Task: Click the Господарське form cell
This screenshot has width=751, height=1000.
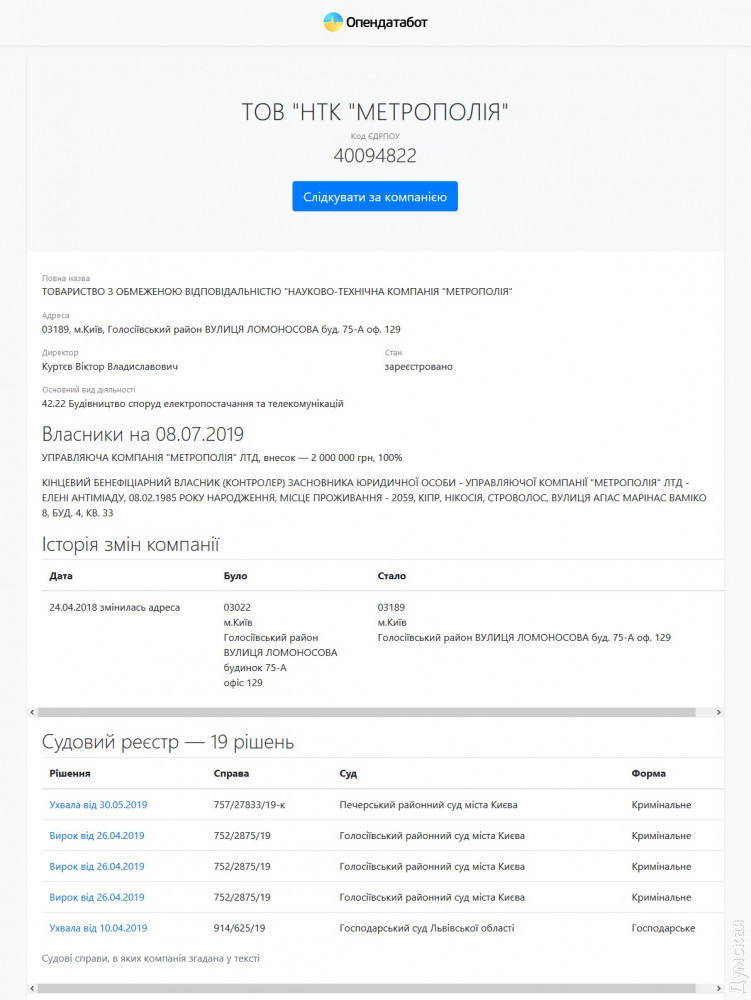Action: (x=663, y=928)
